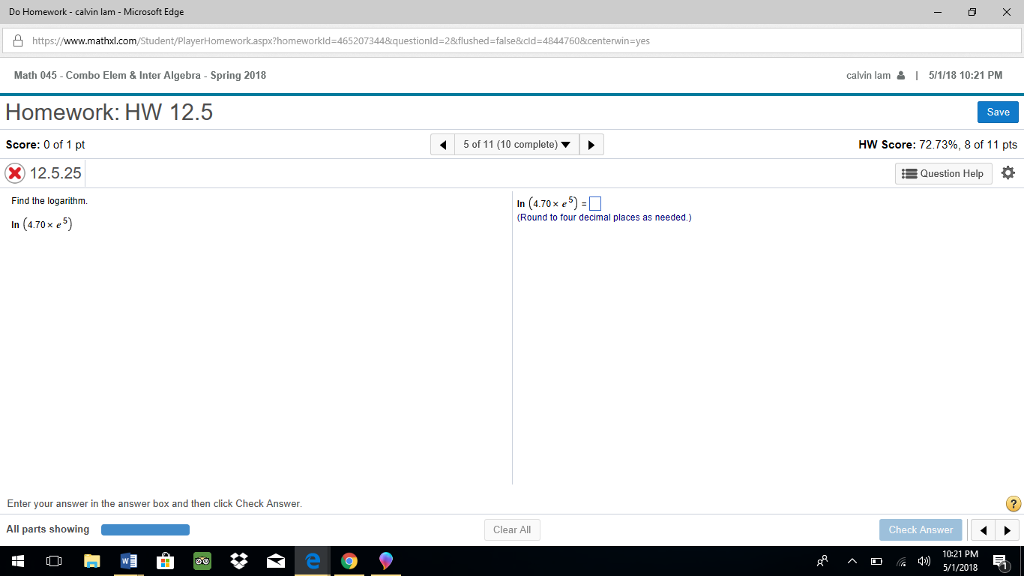
Task: Expand hidden icons in system tray
Action: coord(853,561)
